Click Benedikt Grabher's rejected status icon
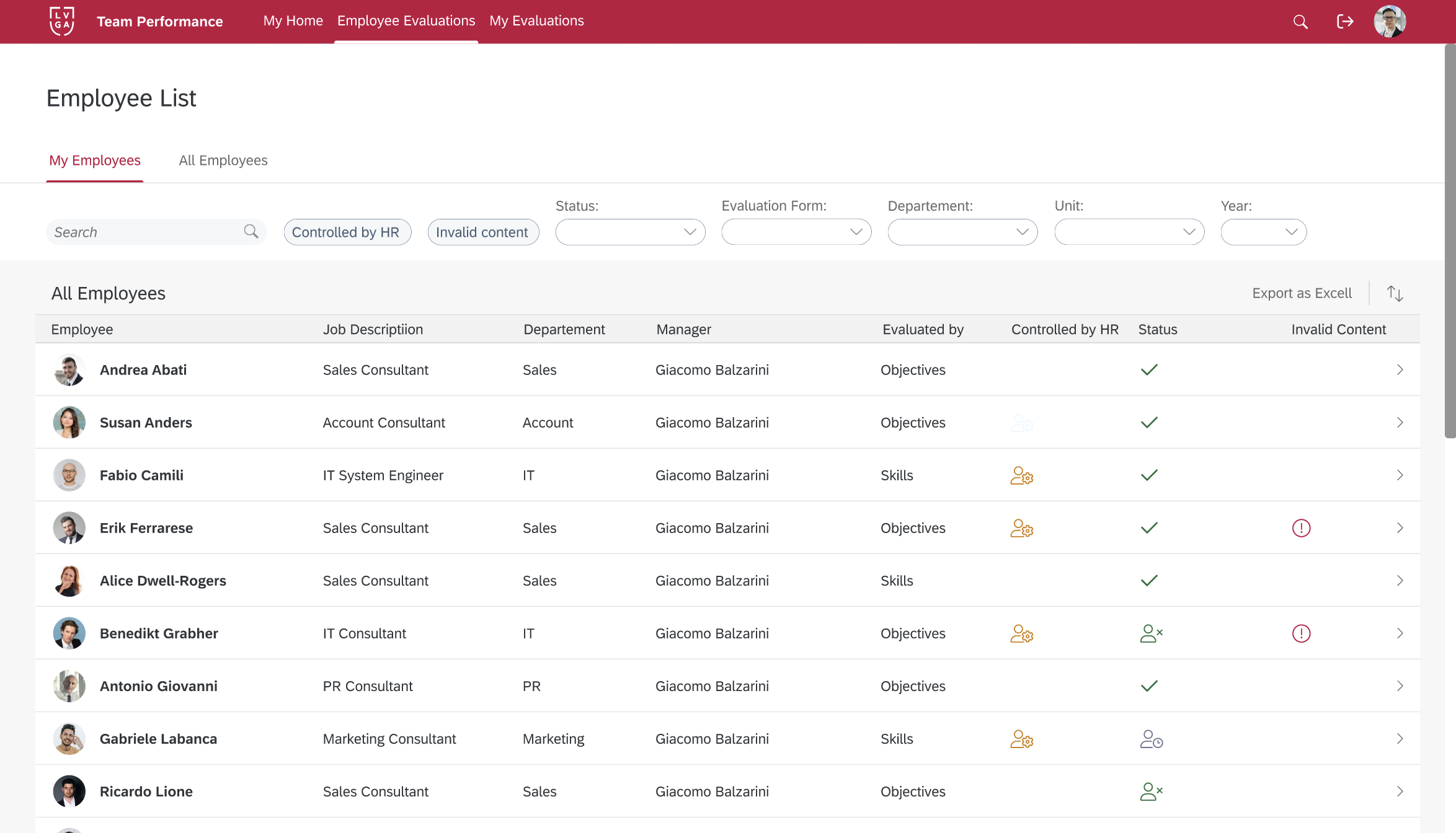The height and width of the screenshot is (833, 1456). pos(1151,633)
